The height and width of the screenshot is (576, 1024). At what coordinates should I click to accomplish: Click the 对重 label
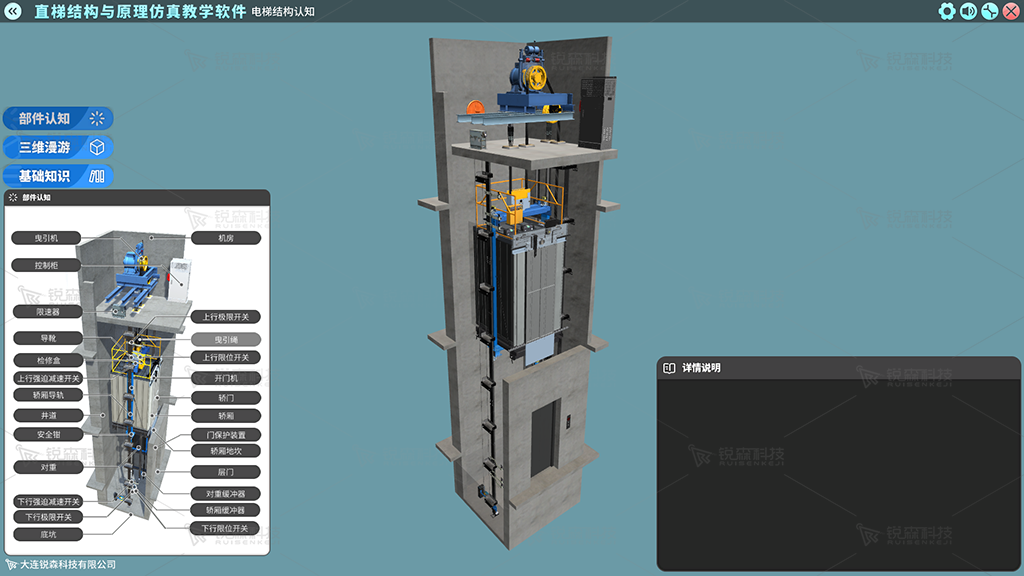[x=48, y=468]
